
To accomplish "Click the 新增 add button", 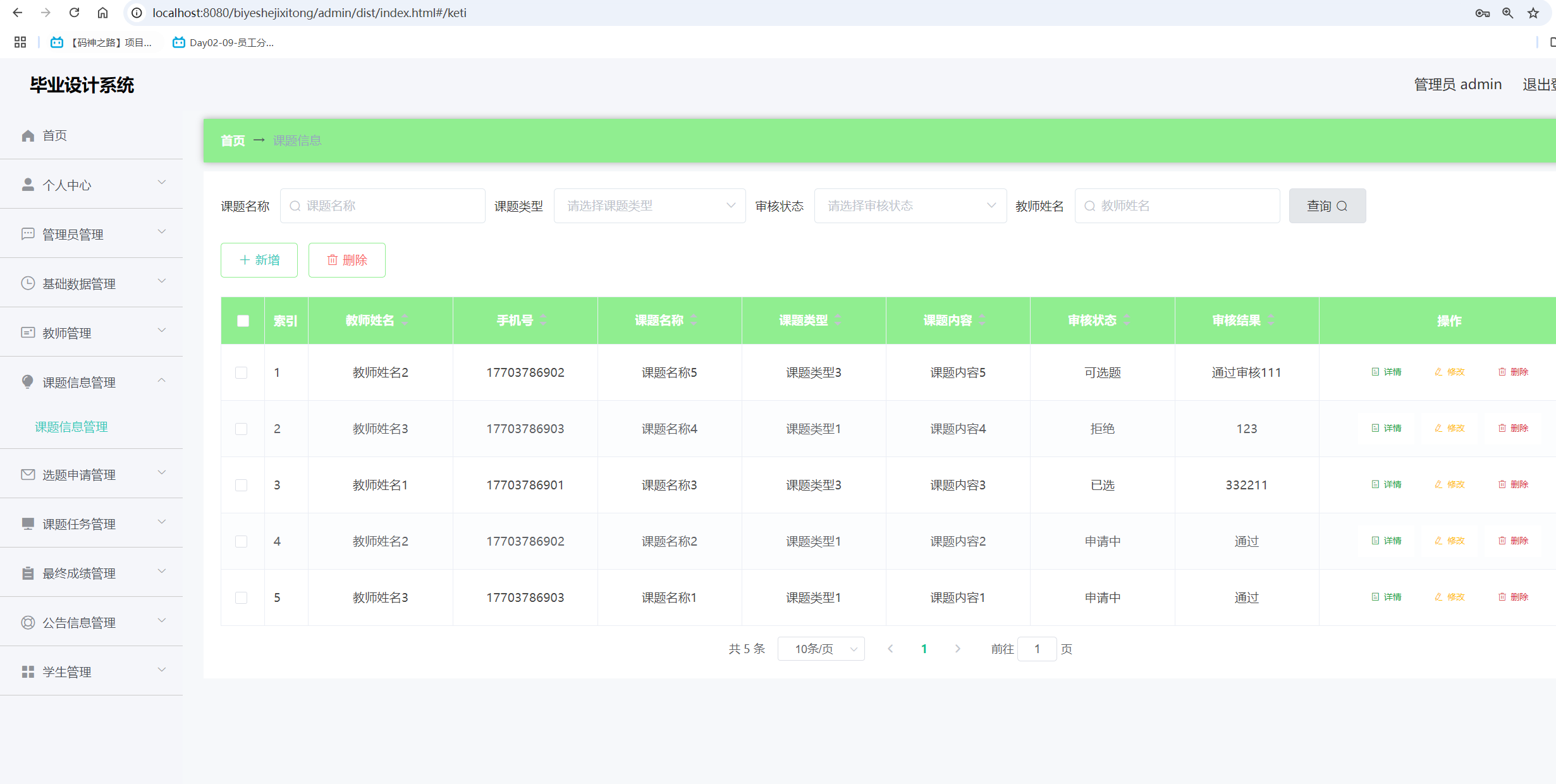I will click(x=259, y=260).
